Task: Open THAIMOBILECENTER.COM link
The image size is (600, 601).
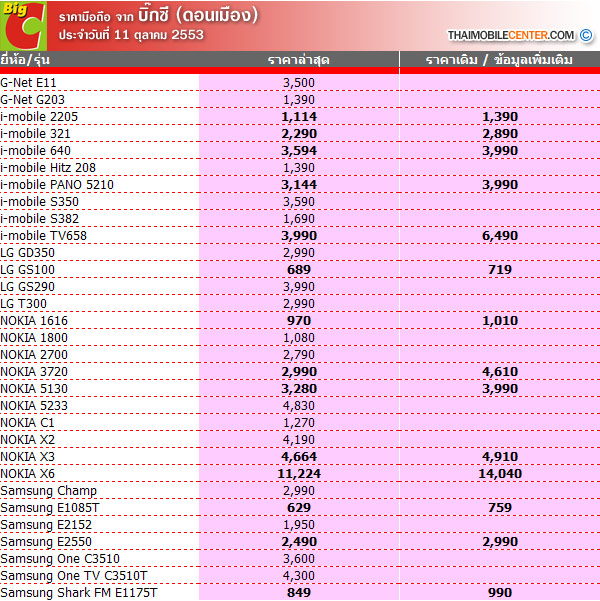Action: click(x=511, y=35)
